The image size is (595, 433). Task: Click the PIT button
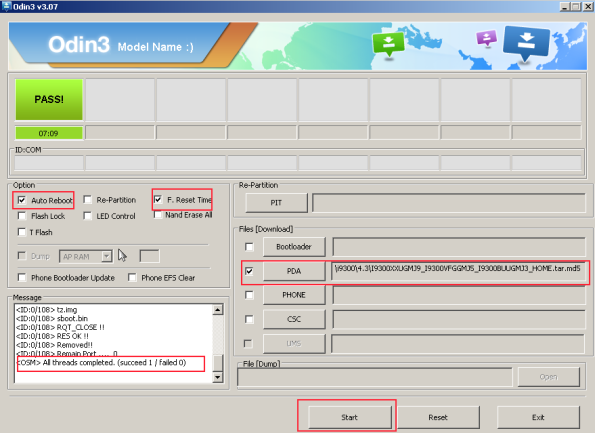click(x=276, y=203)
